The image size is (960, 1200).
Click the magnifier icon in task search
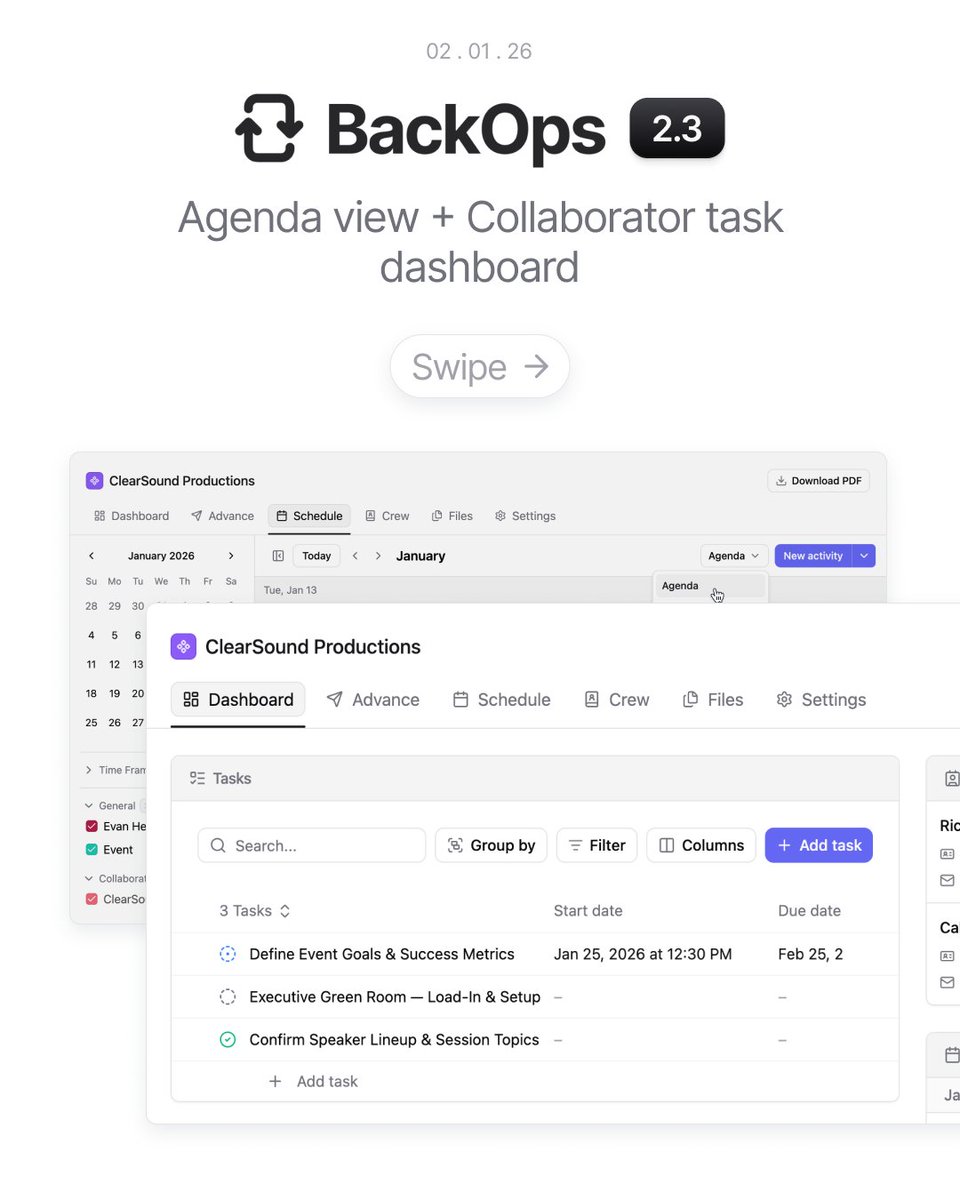[218, 846]
